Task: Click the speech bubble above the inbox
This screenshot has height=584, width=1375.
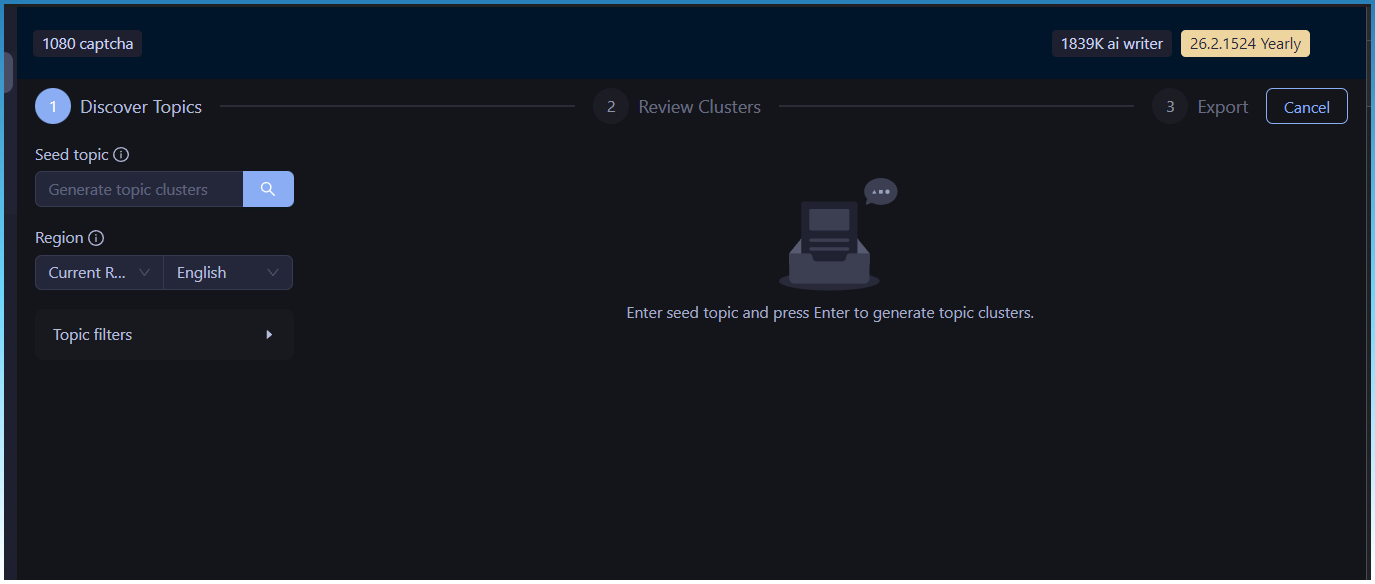Action: (881, 191)
